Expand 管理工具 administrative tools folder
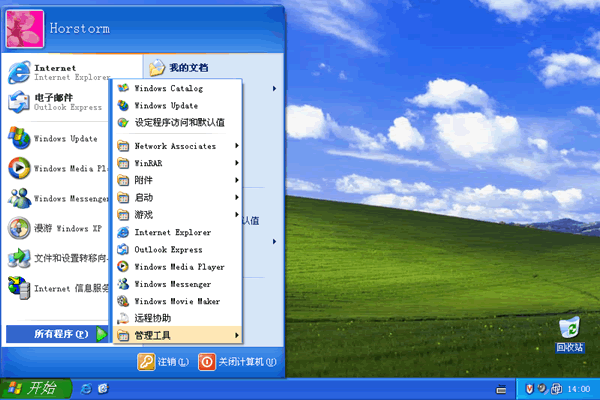The height and width of the screenshot is (400, 600). click(x=178, y=336)
